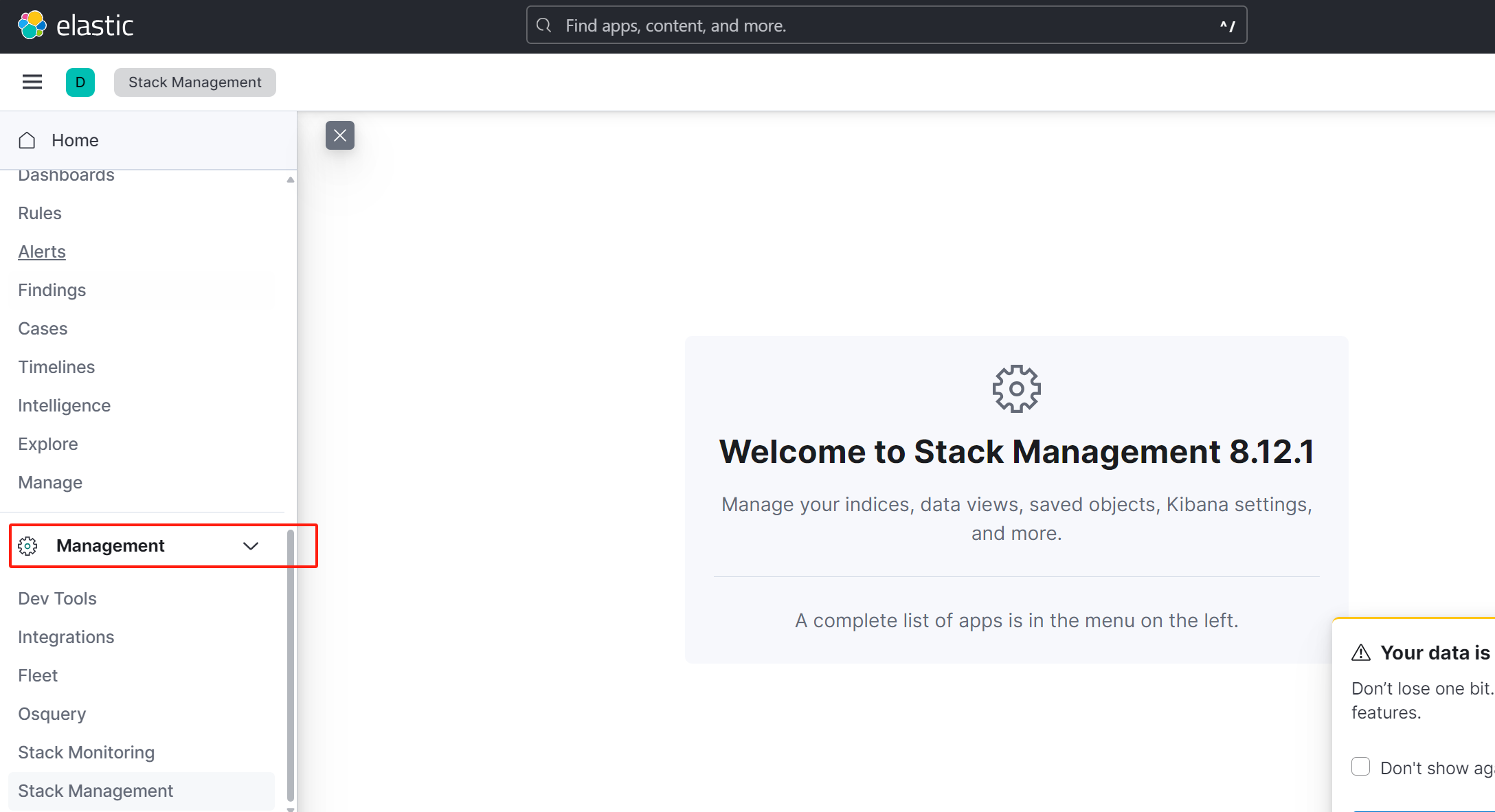Collapse the Management section chevron

pyautogui.click(x=251, y=545)
